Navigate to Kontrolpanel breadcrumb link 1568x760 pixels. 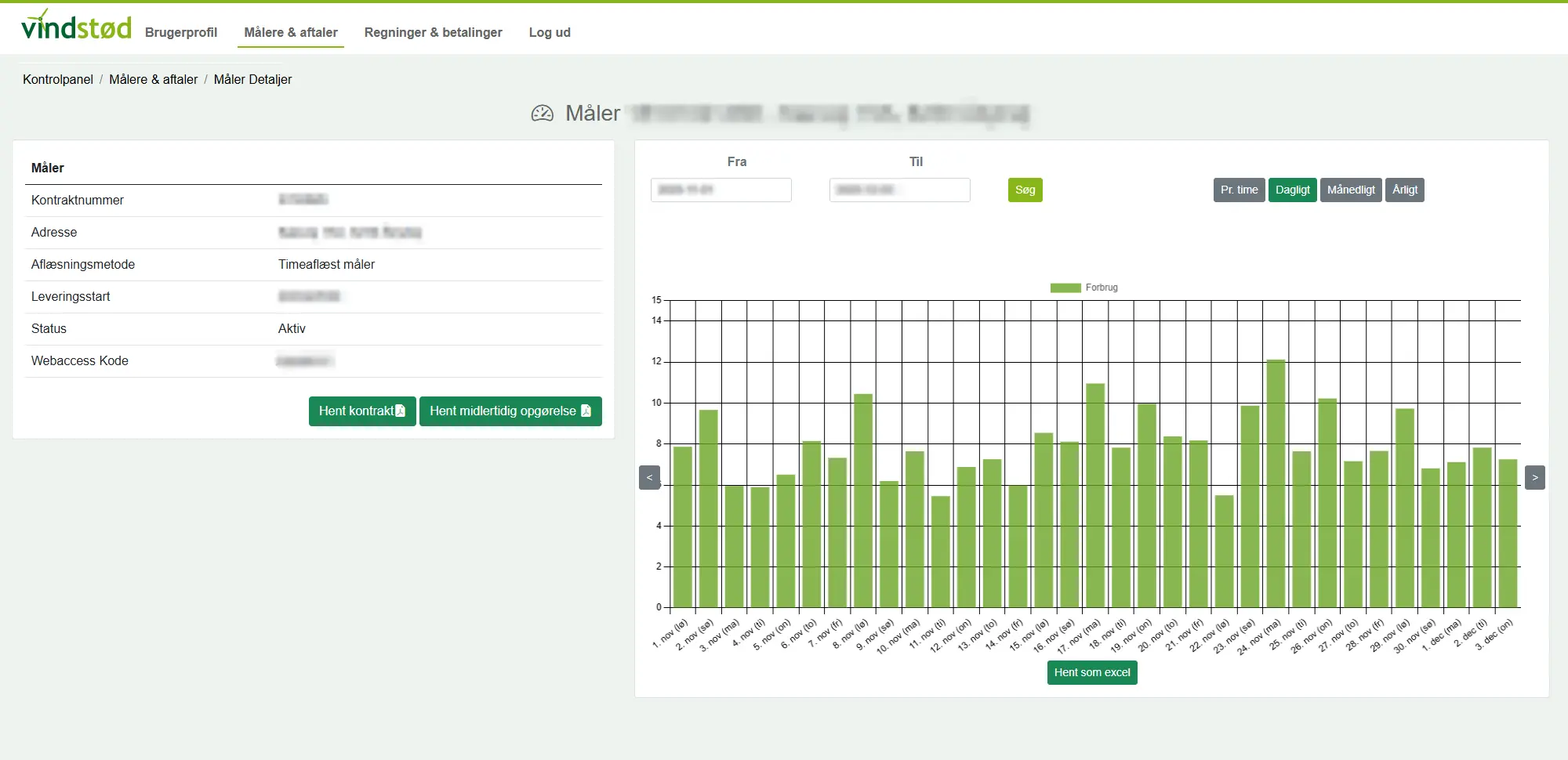[x=58, y=79]
